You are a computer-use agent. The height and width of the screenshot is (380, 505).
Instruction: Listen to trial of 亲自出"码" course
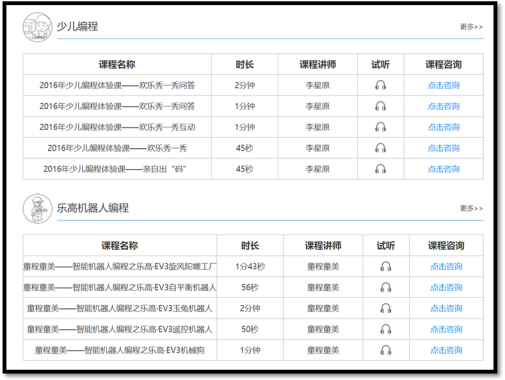pos(380,169)
